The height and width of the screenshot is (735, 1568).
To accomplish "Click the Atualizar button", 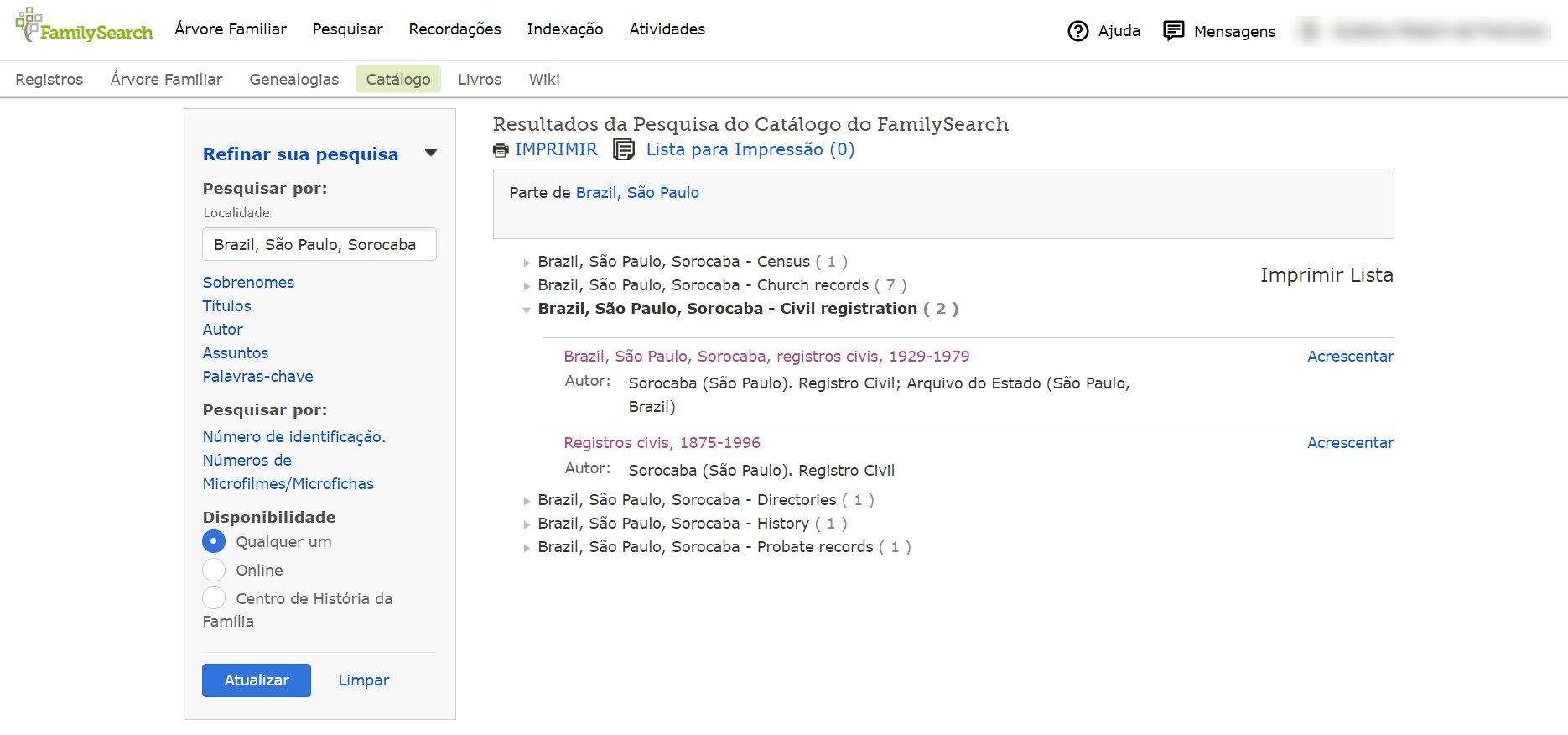I will [x=257, y=680].
